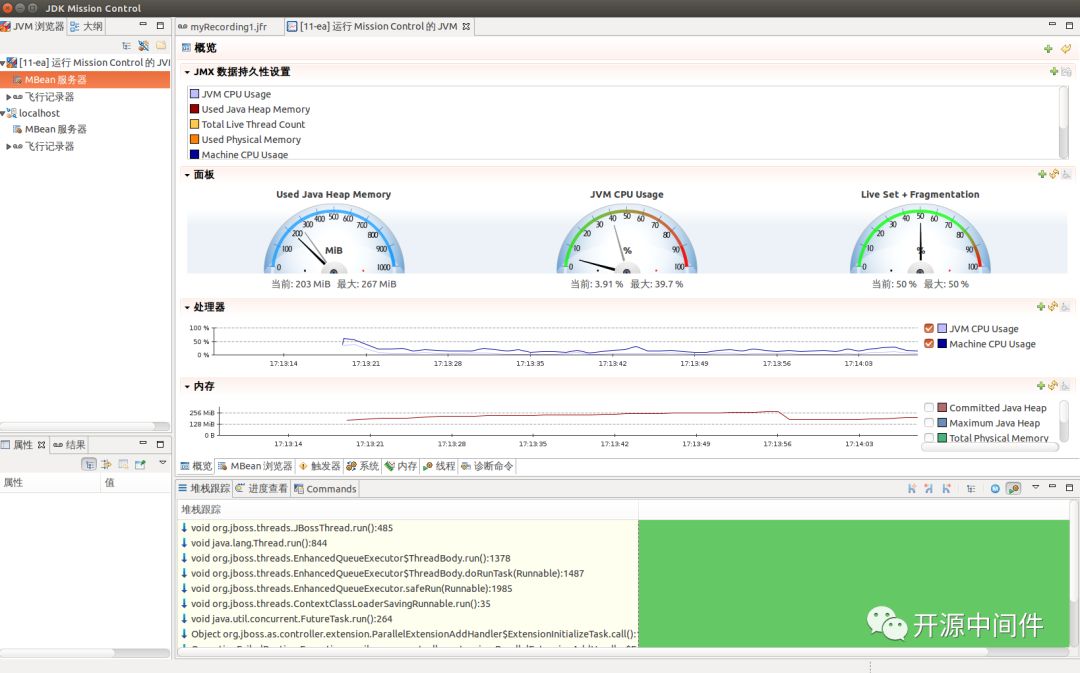The width and height of the screenshot is (1080, 673).
Task: Open the 大纲 outline tab
Action: [x=86, y=27]
